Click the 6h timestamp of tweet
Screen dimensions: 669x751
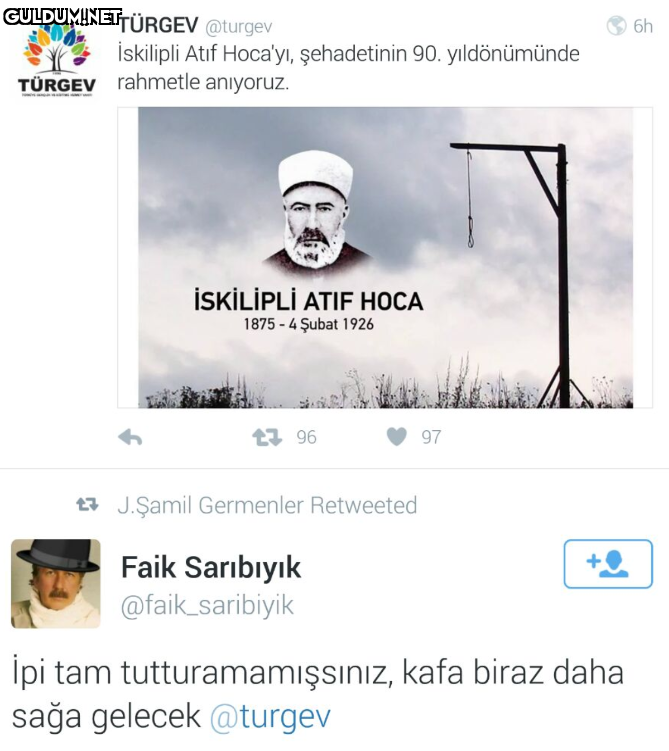(x=643, y=26)
